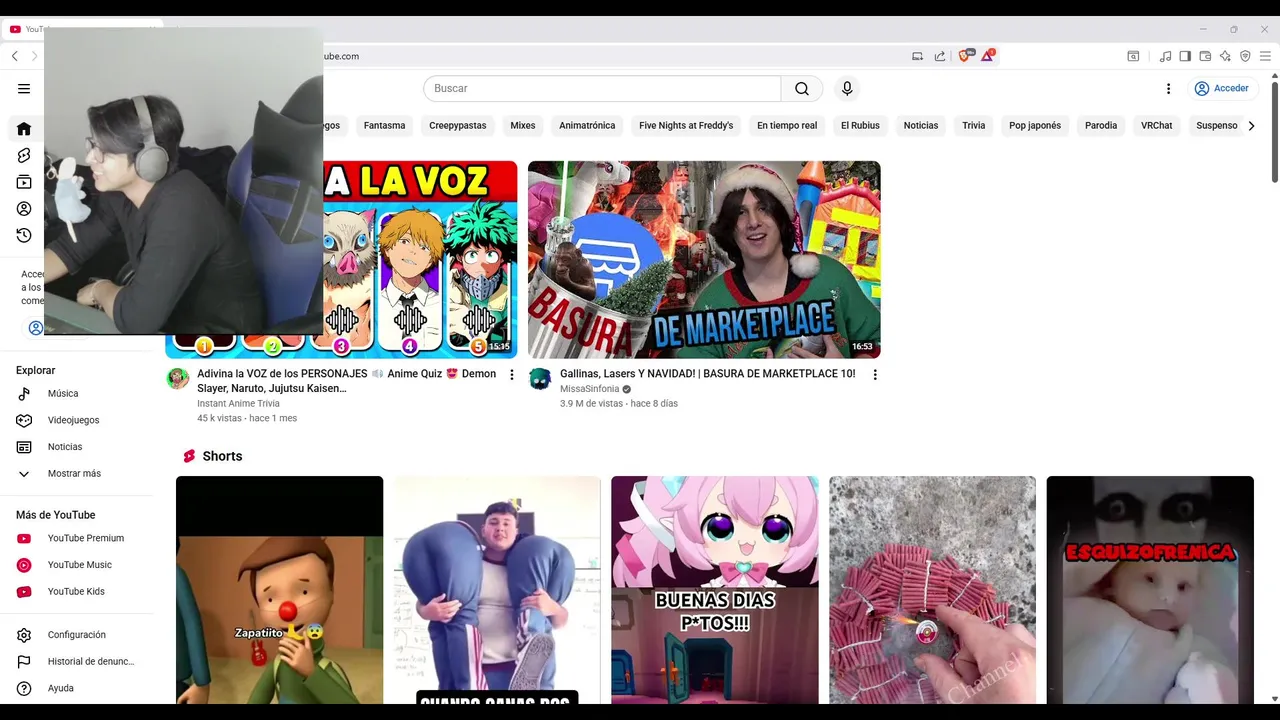
Task: Open YouTube Kids link
Action: tap(76, 592)
